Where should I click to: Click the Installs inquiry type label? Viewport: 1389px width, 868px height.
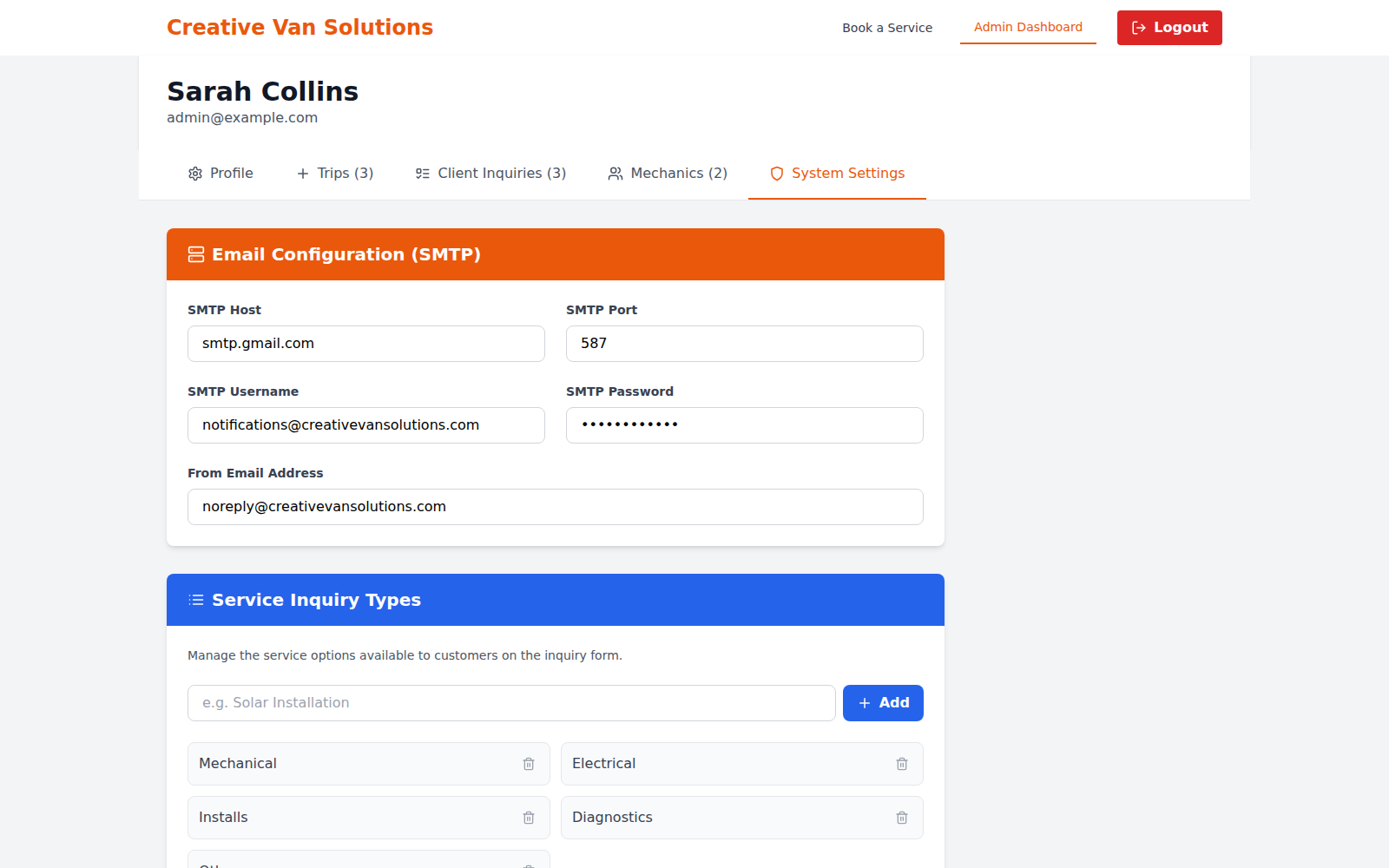(x=223, y=818)
